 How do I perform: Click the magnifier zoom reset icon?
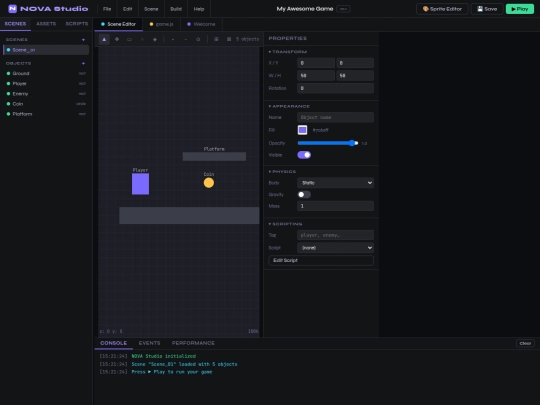(198, 39)
